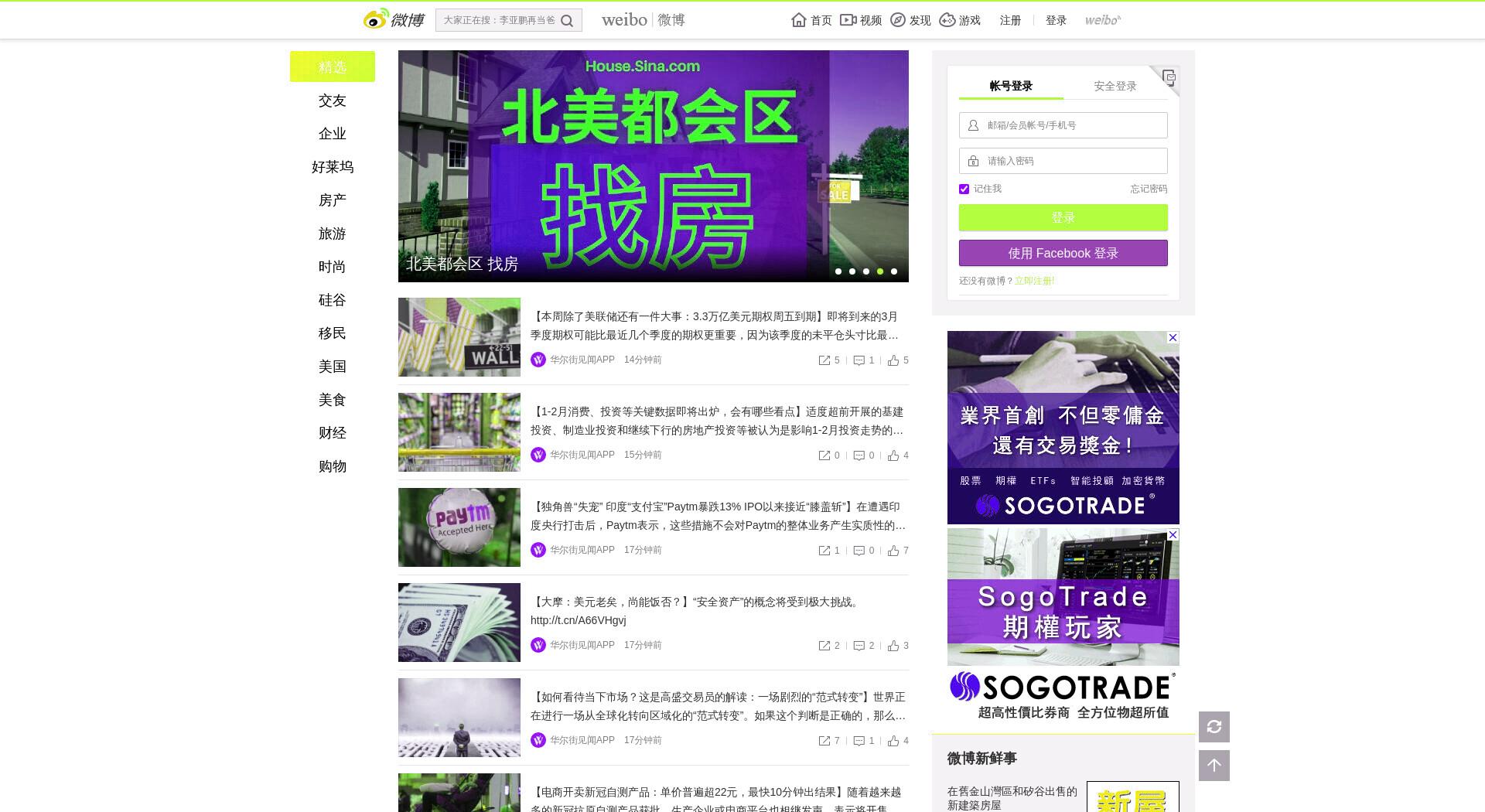Viewport: 1485px width, 812px height.
Task: Select the 美食 category
Action: 333,400
